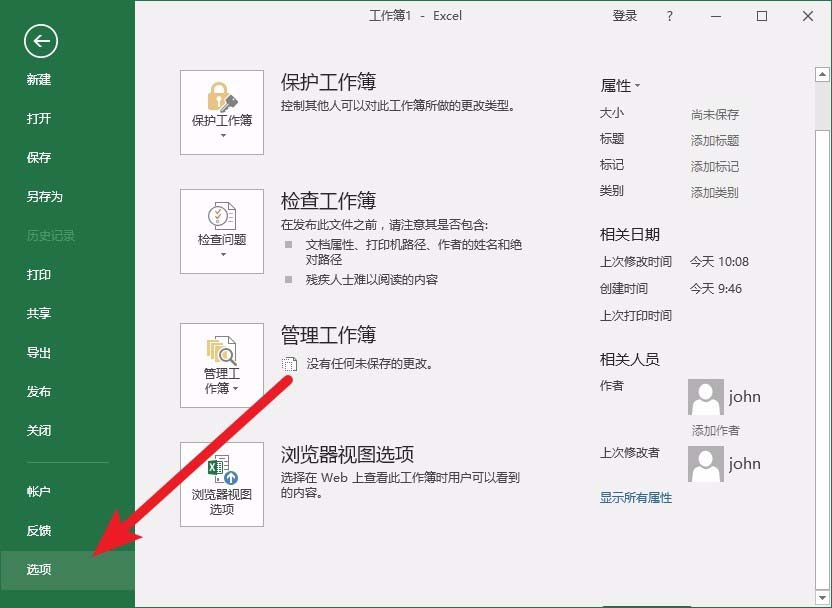Image resolution: width=832 pixels, height=608 pixels.
Task: Click the scrollbar down arrow
Action: coord(822,597)
